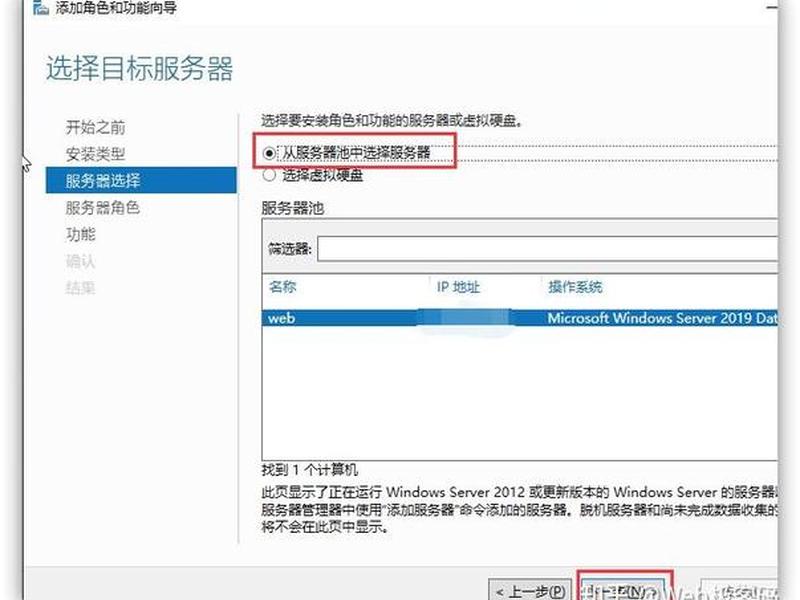Click the 找到 1 个计算机 status text

[x=309, y=469]
